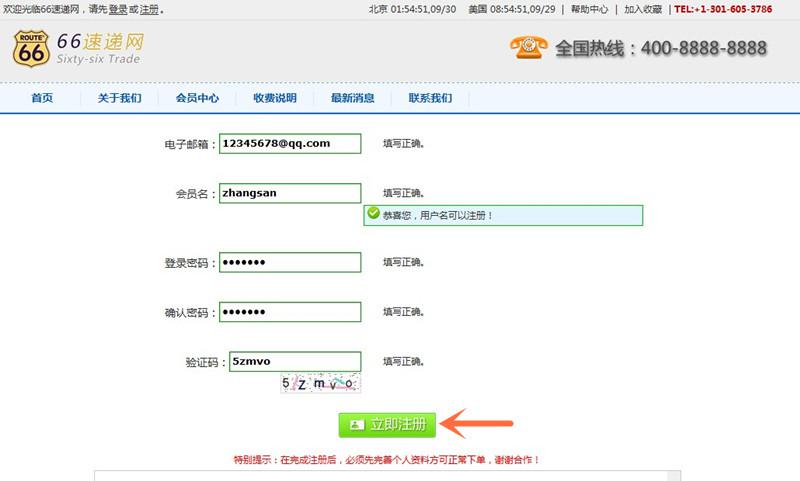The image size is (800, 481).
Task: Go to 会员中心 member center
Action: pyautogui.click(x=197, y=98)
